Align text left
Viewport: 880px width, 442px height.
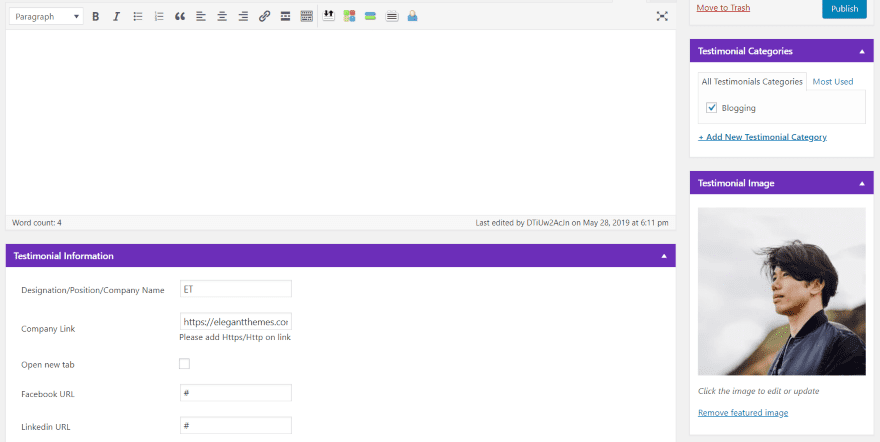201,17
